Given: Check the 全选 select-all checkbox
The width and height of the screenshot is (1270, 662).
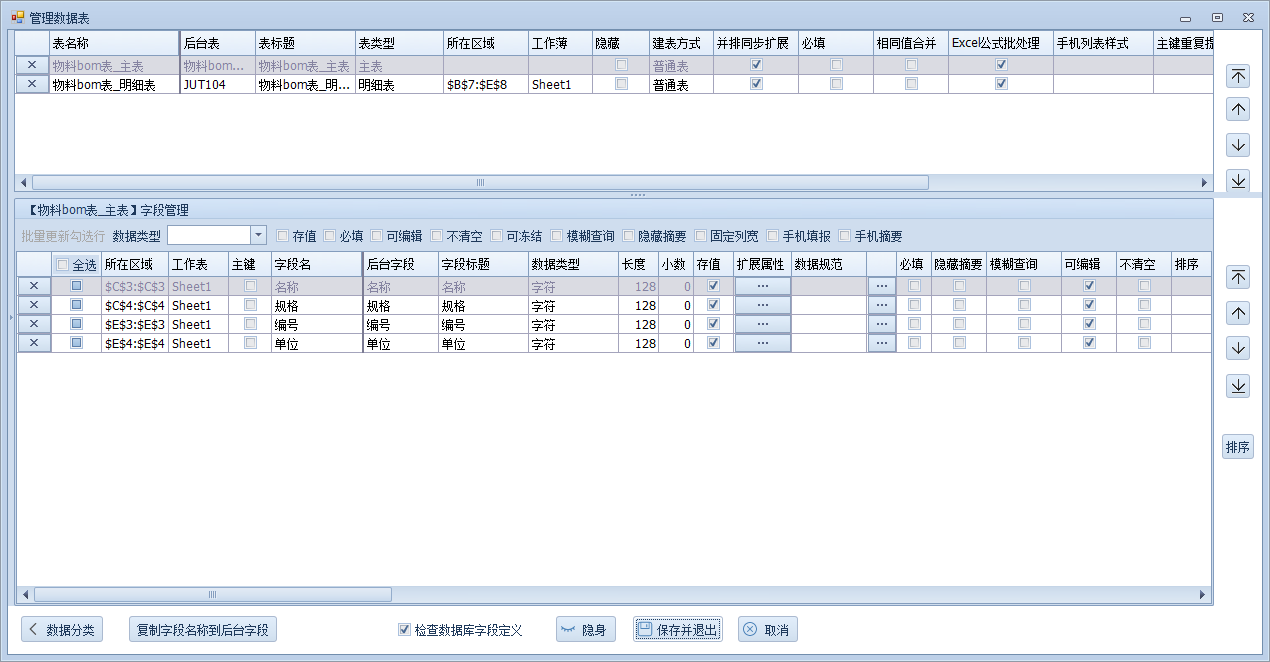Looking at the screenshot, I should click(x=63, y=265).
